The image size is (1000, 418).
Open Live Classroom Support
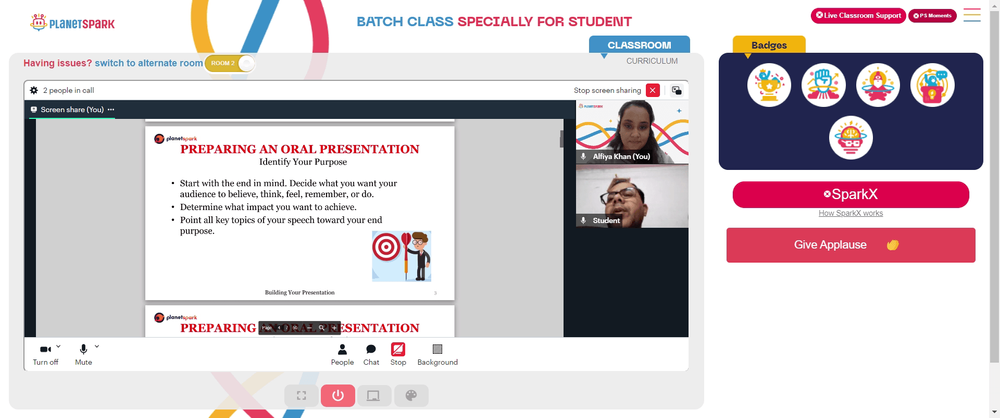(x=858, y=15)
